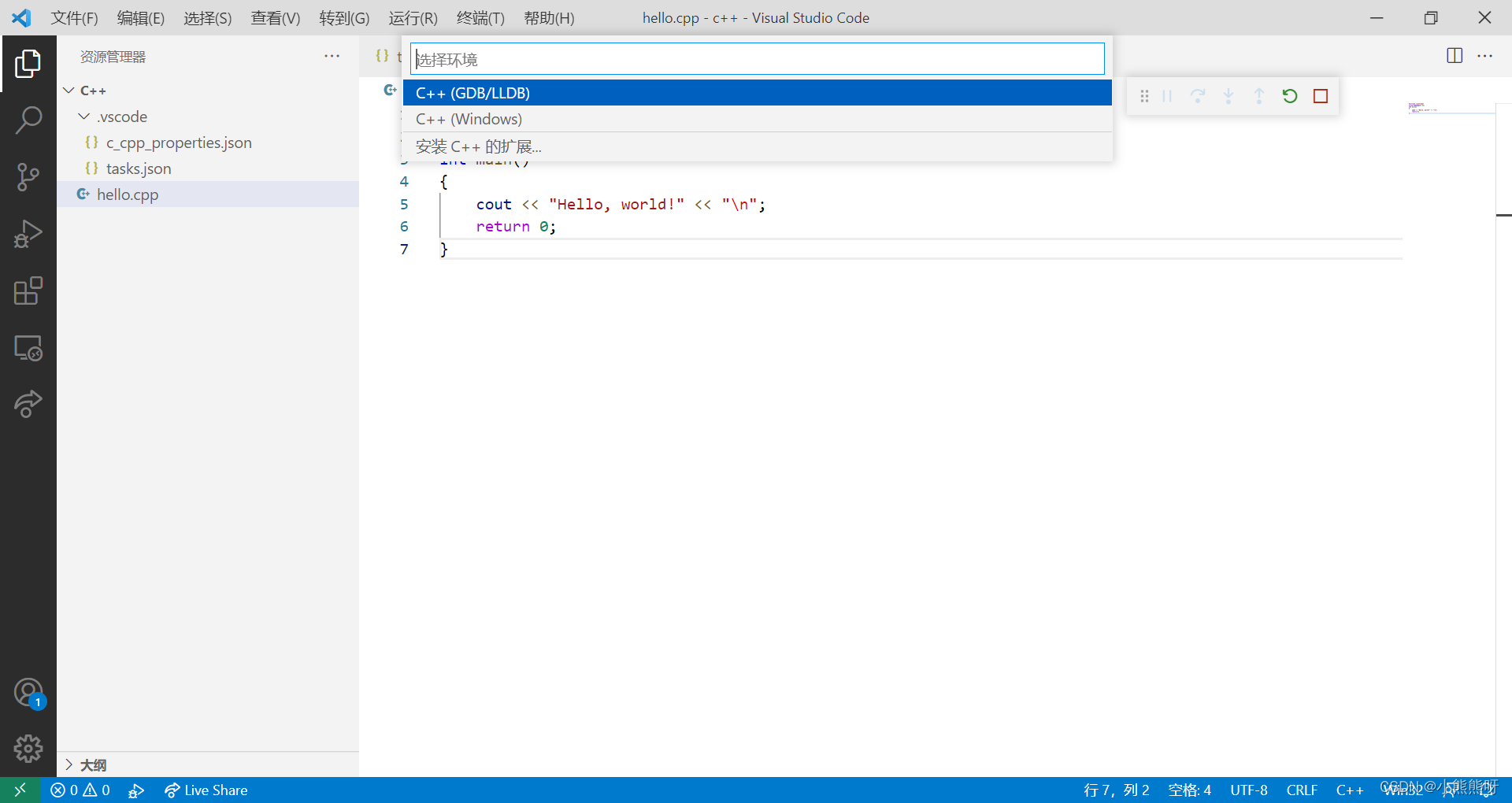Click the 资源管理器 panel title
1512x803 pixels.
(113, 57)
